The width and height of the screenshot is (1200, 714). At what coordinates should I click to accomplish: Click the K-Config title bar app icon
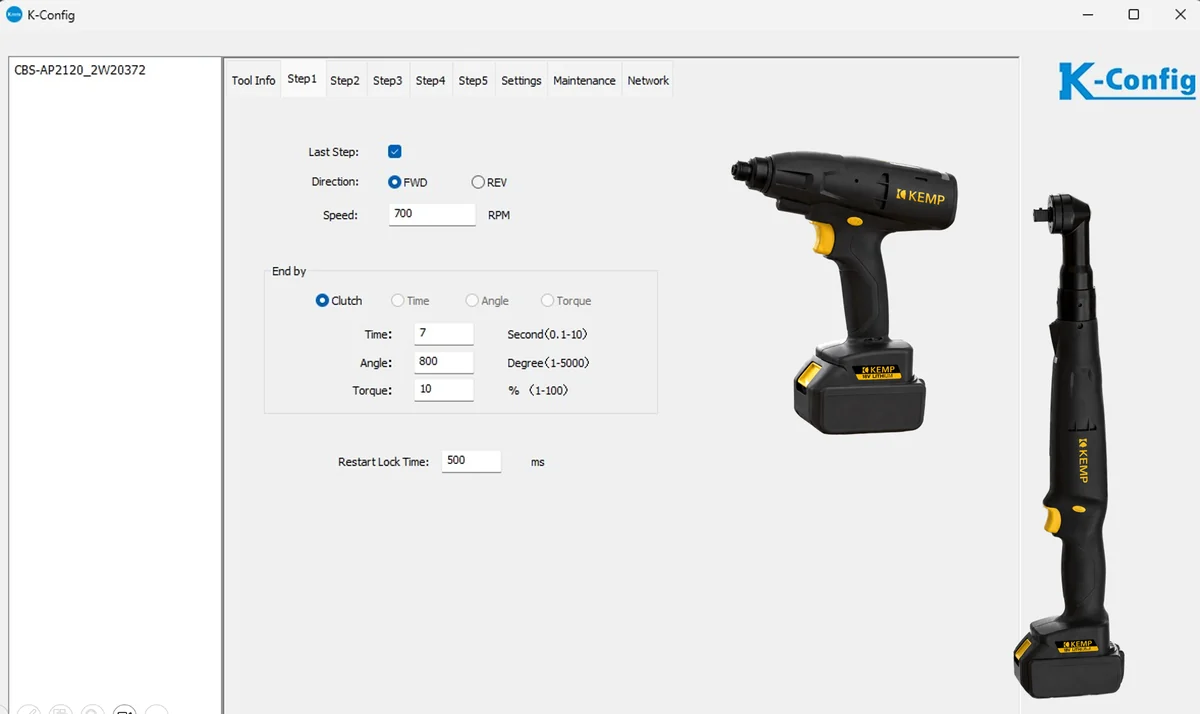coord(14,15)
